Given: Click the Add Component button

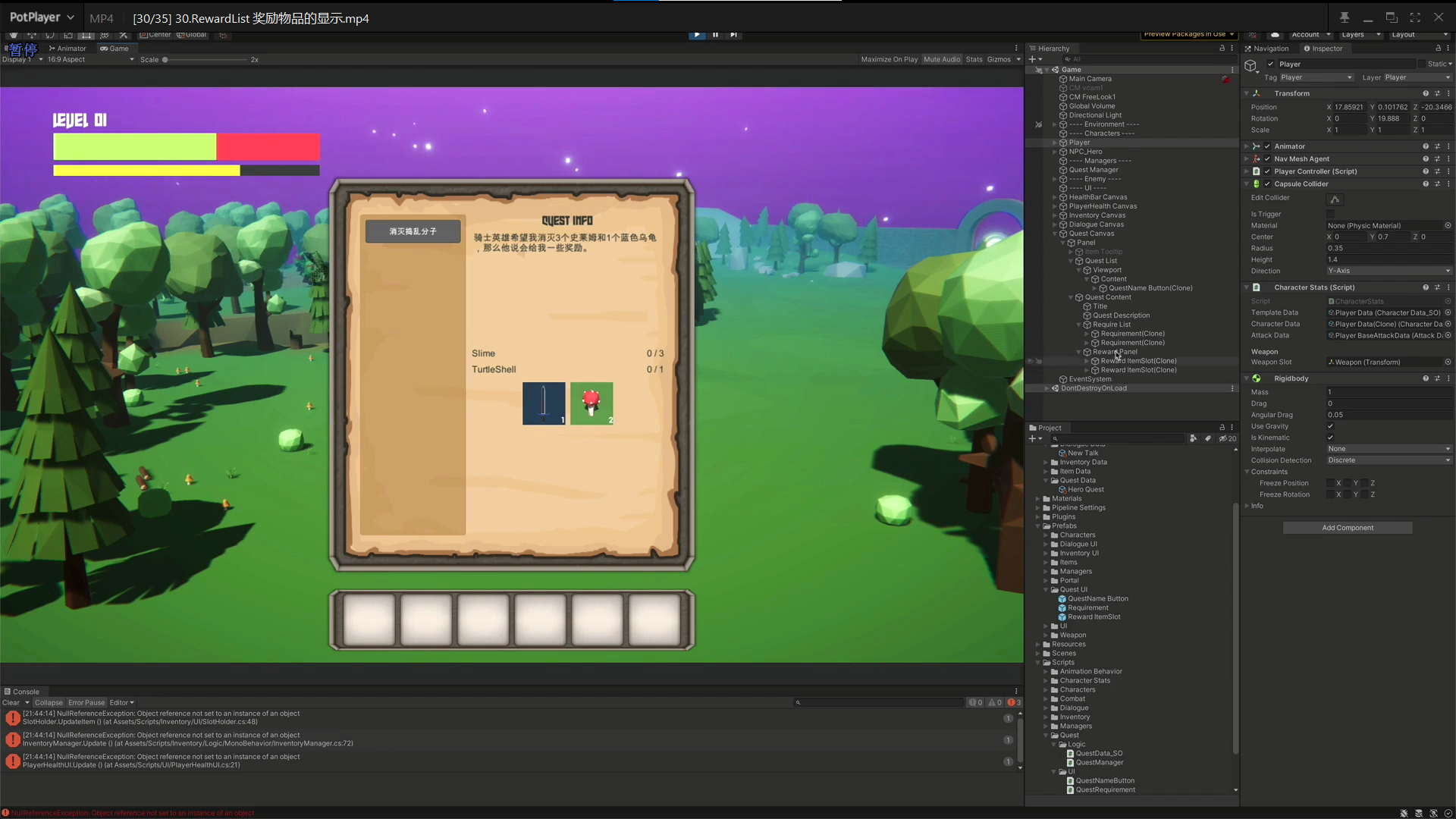Looking at the screenshot, I should 1348,528.
